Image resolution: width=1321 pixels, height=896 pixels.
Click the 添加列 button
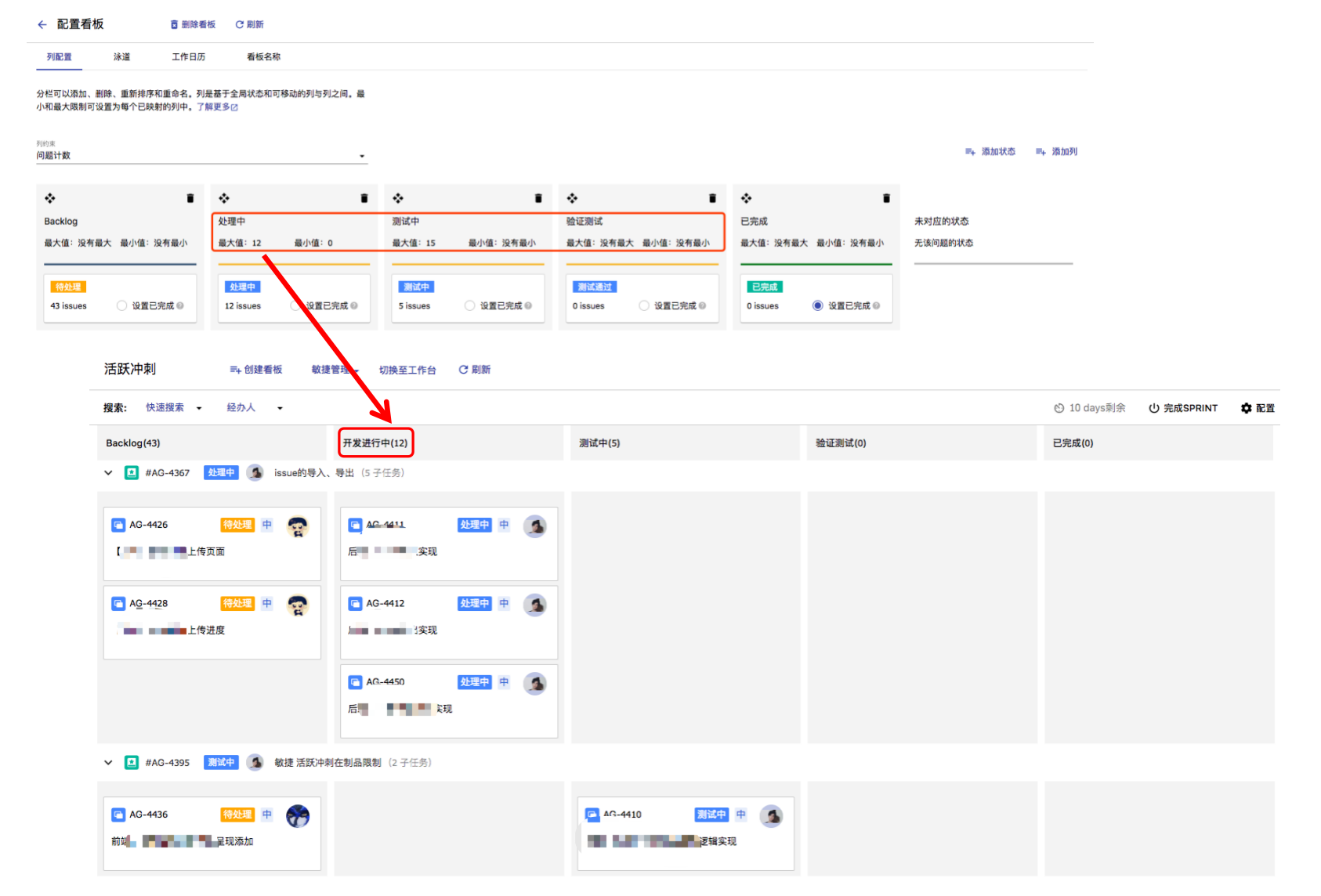tap(1056, 151)
